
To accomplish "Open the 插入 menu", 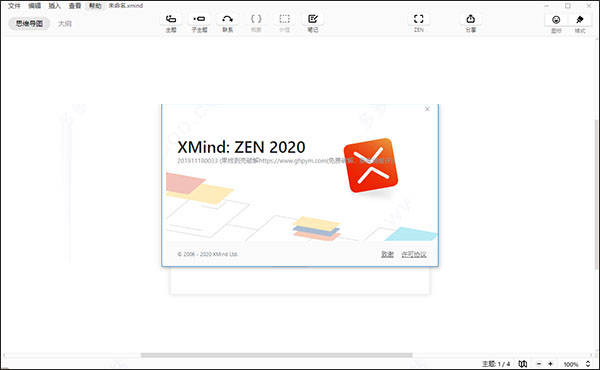I will click(x=55, y=6).
